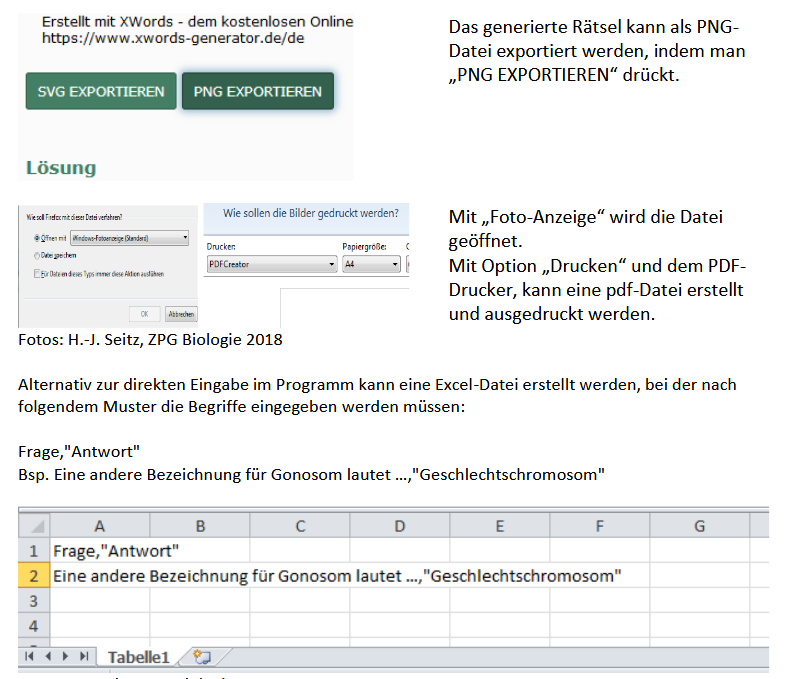Select the 'Öffnen mit' radio button

pyautogui.click(x=37, y=238)
